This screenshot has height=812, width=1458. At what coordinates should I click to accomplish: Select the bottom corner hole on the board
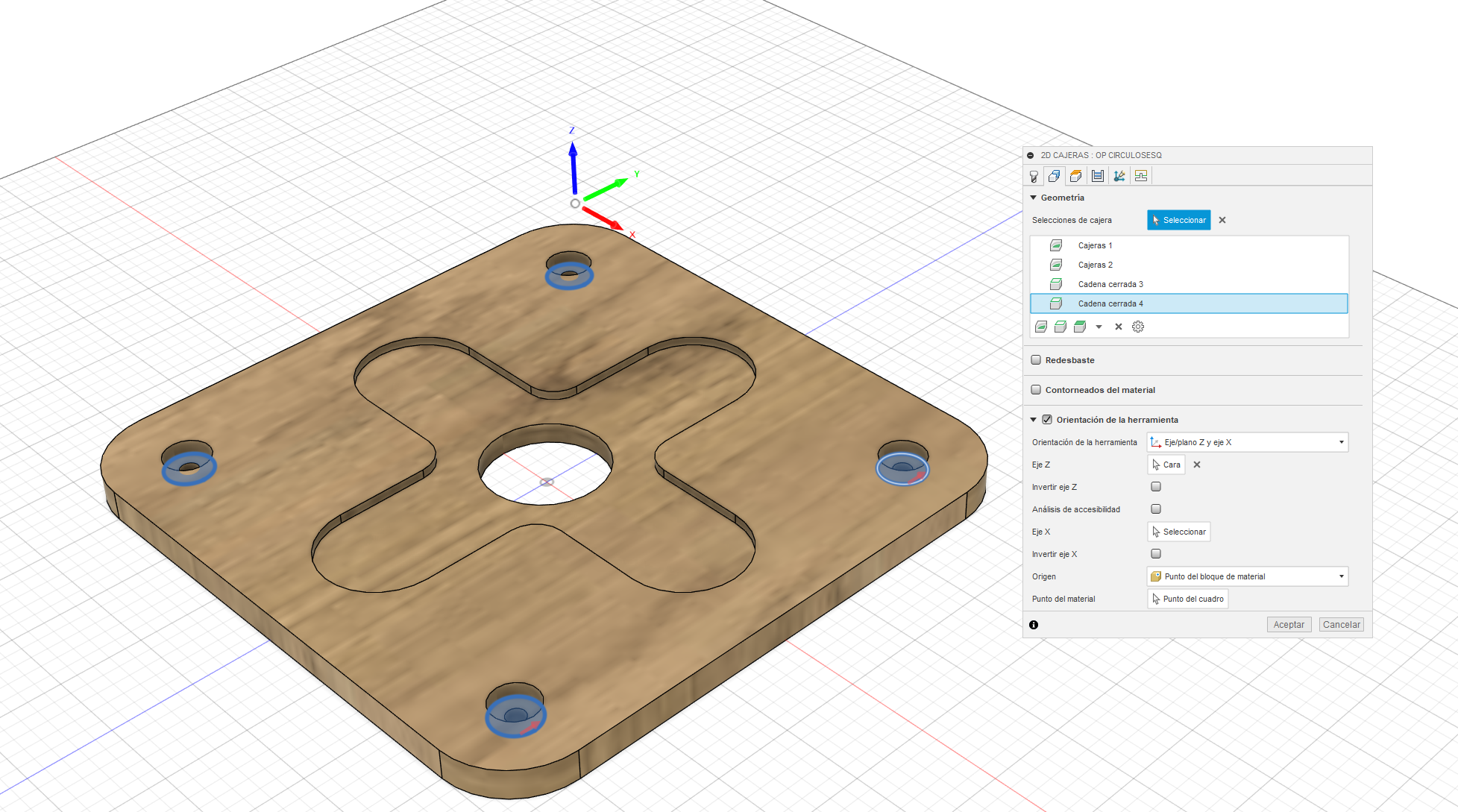[515, 710]
